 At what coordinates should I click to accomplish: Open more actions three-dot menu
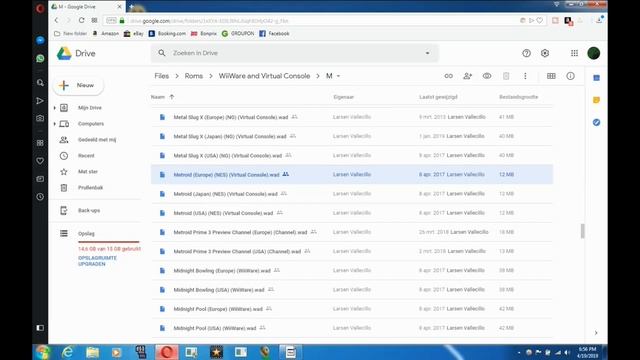coord(525,76)
